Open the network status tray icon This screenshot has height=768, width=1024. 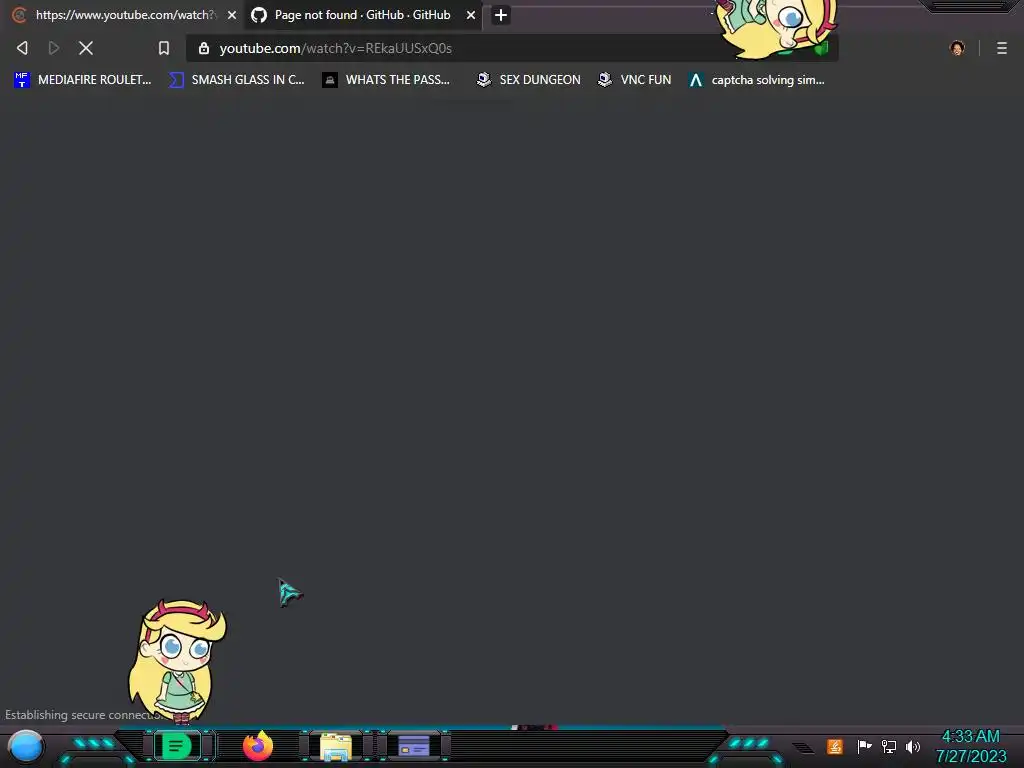tap(889, 746)
